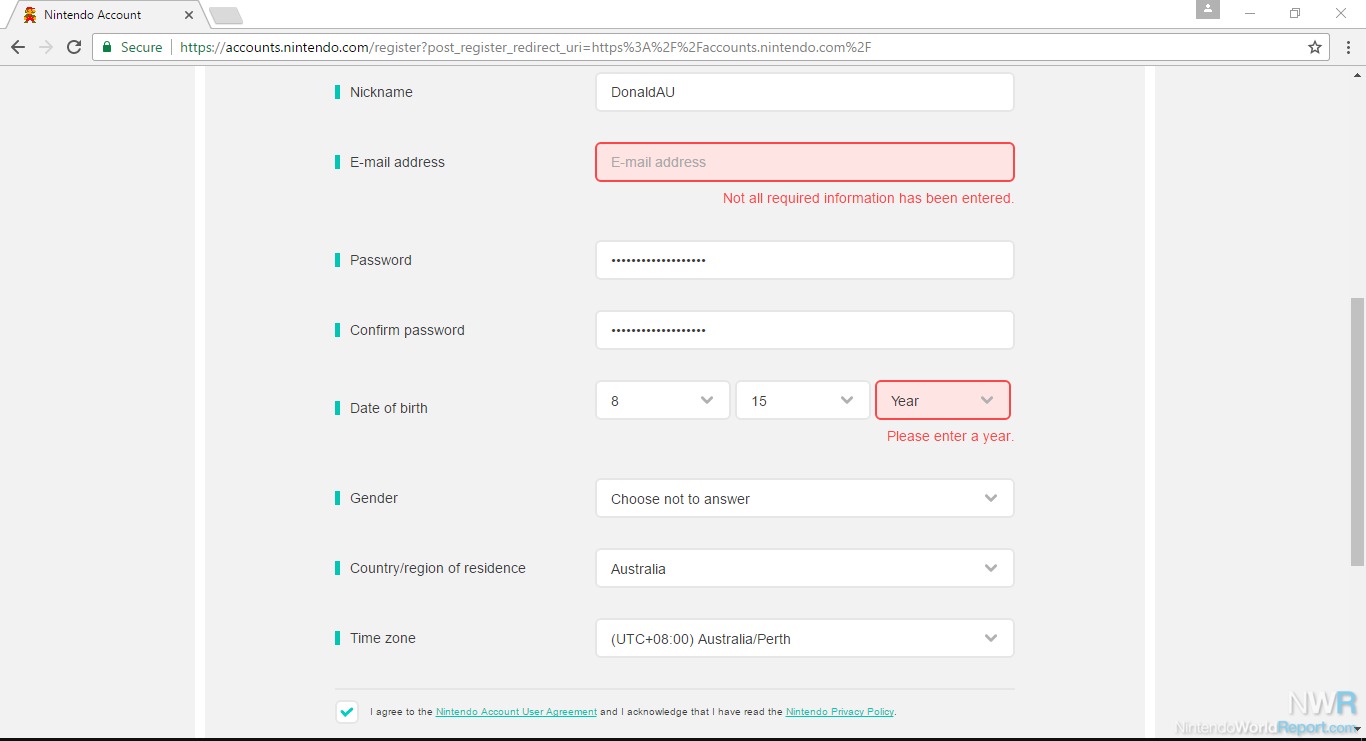Screen dimensions: 1366x741
Task: Click the 'Password' label
Action: coord(381,260)
